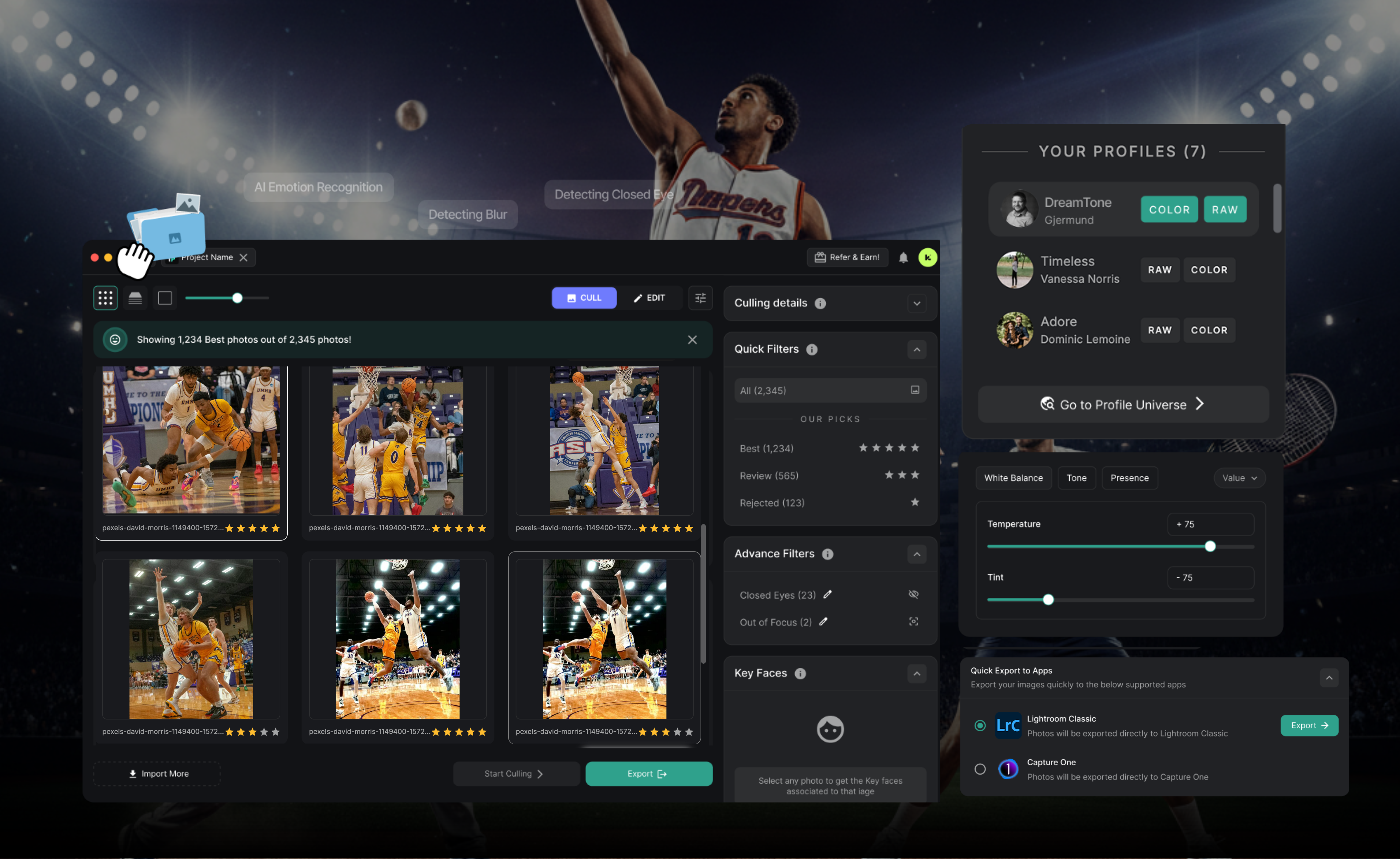
Task: Select single image view icon
Action: coord(165,298)
